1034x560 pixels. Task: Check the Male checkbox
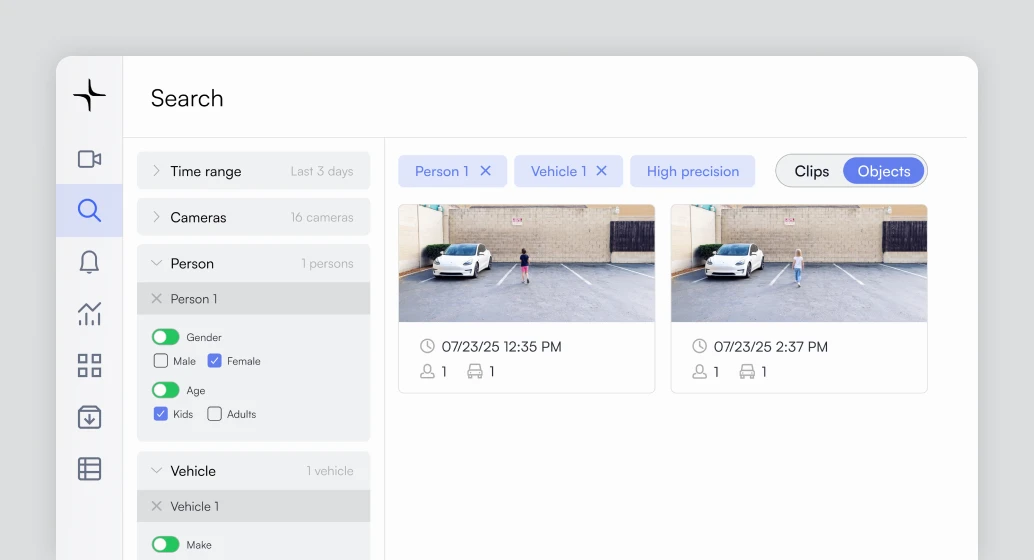click(x=161, y=361)
